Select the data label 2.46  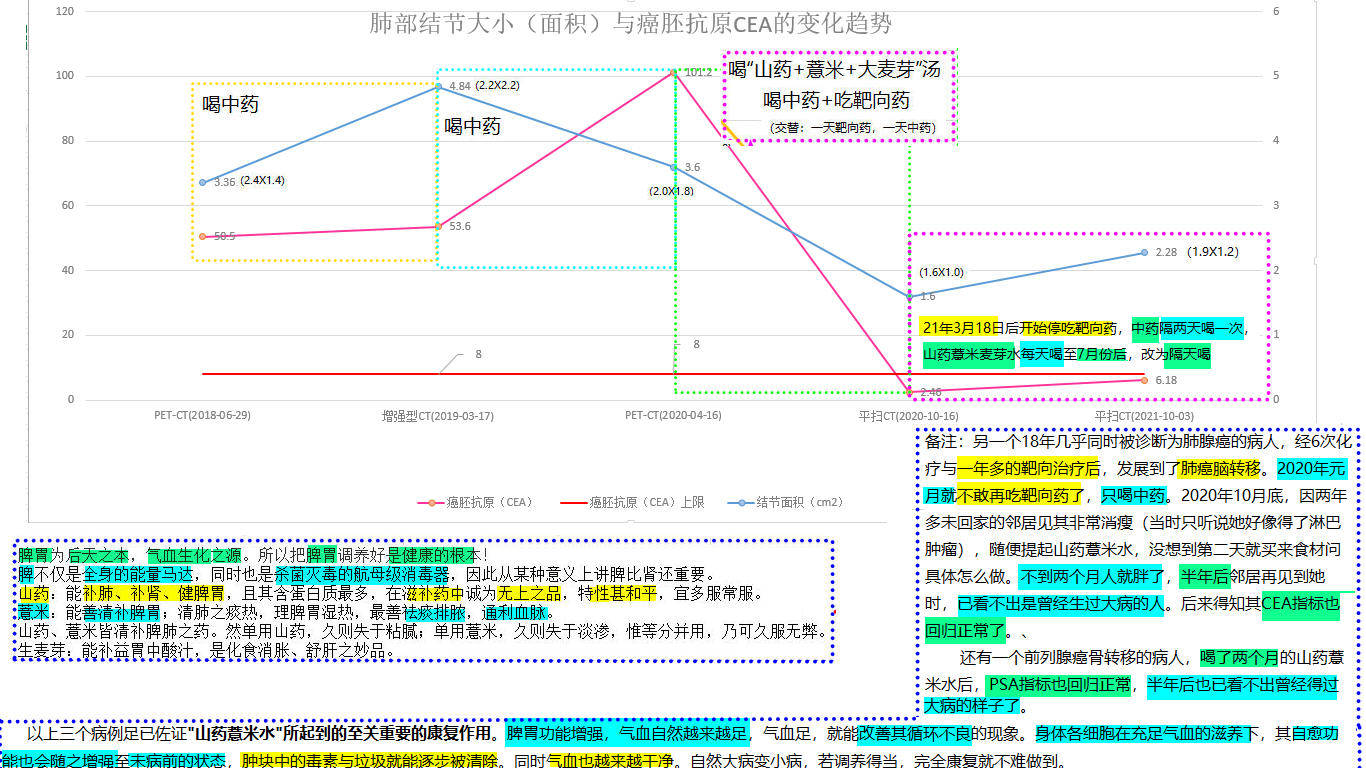[x=931, y=392]
